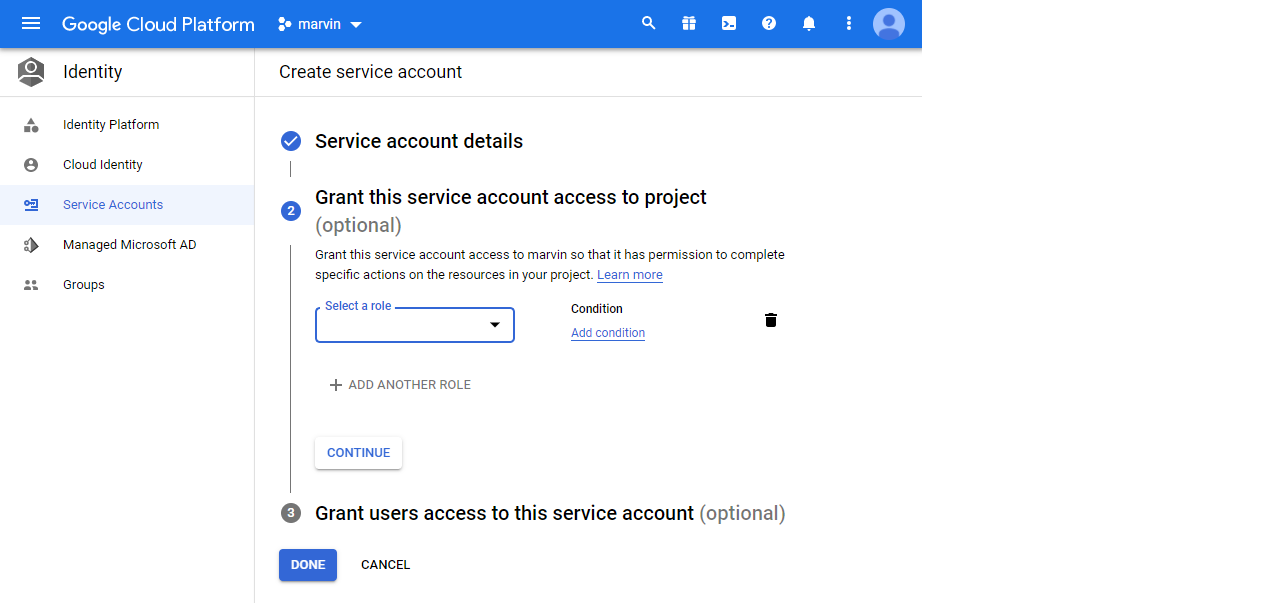Activate Cloud Shell terminal icon

tap(729, 23)
